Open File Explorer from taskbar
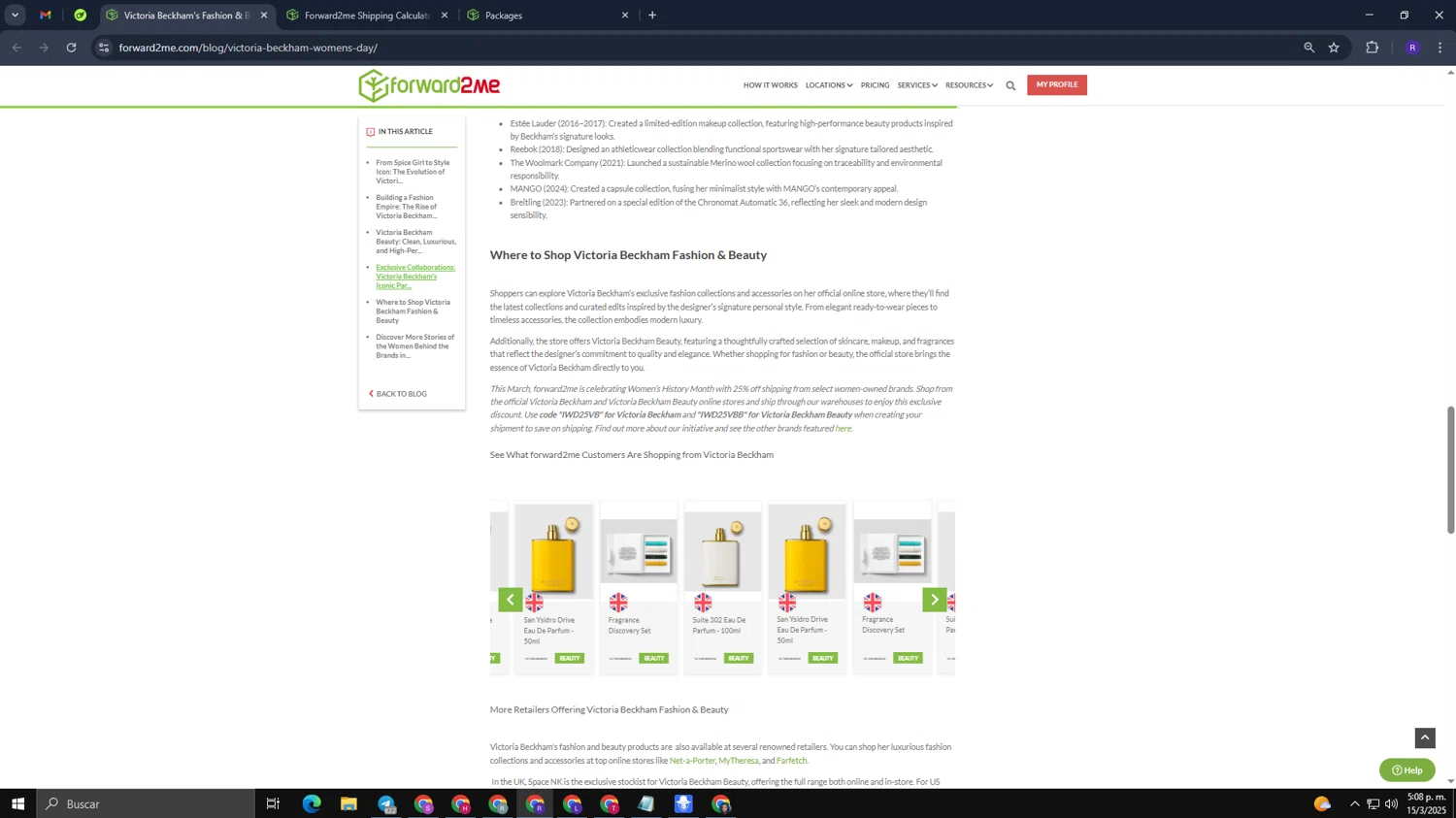 pyautogui.click(x=348, y=803)
